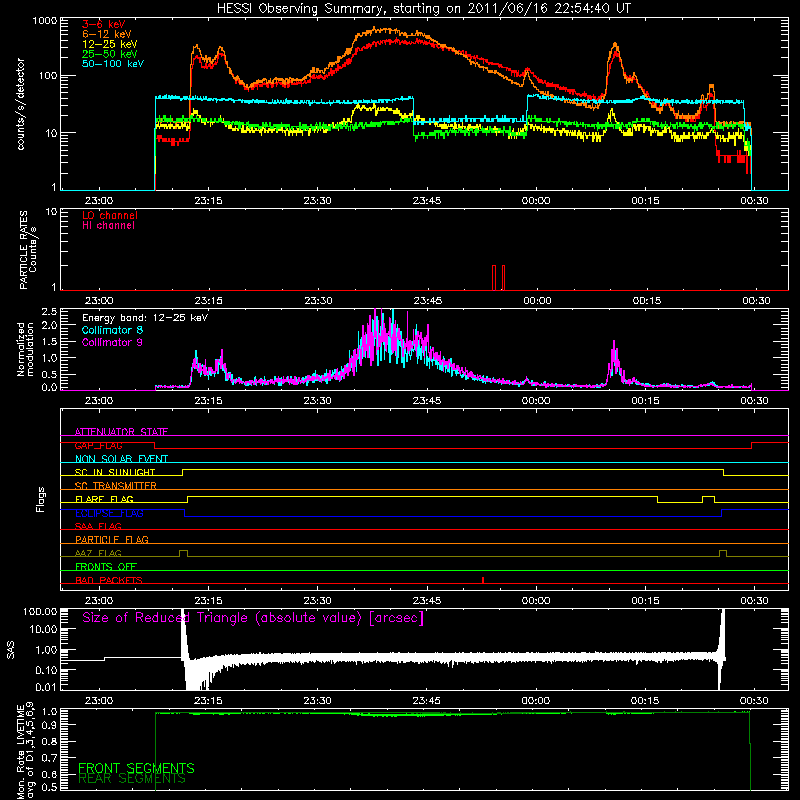Click the ATTENUATOR_STATE flag label
The width and height of the screenshot is (800, 800).
point(121,432)
